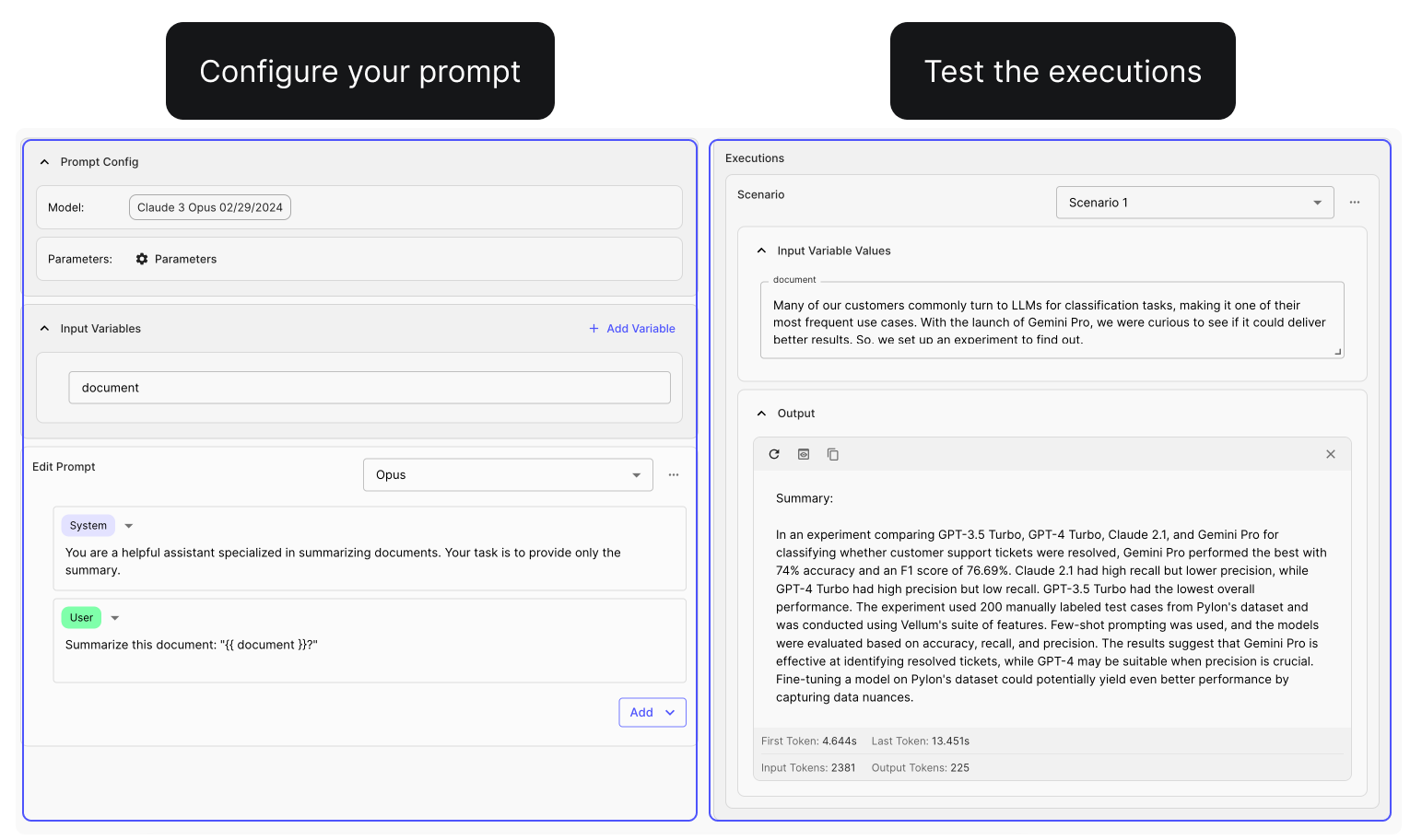Open the Scenario 1 dropdown
This screenshot has height=840, width=1422.
pos(1194,203)
